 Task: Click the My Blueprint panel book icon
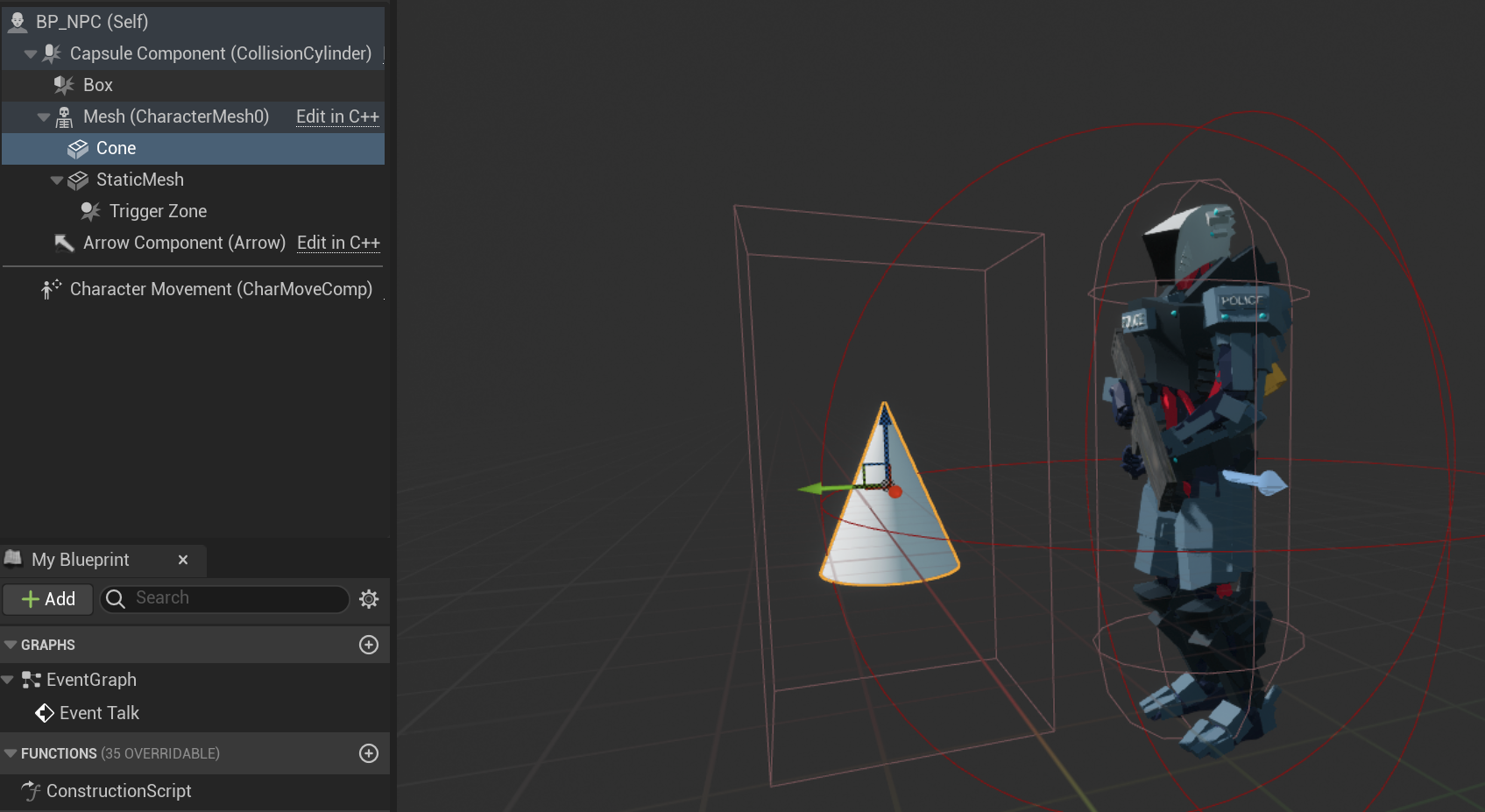(x=13, y=559)
